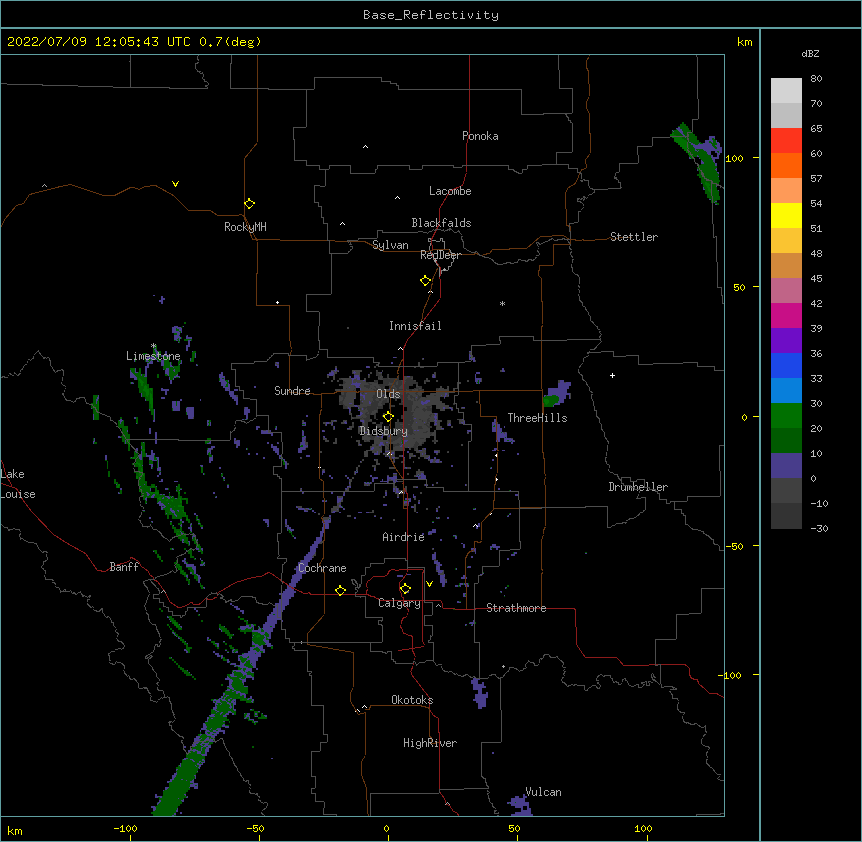Pick the light gray 70-80 dBZ swatch
This screenshot has height=842, width=862.
(786, 91)
